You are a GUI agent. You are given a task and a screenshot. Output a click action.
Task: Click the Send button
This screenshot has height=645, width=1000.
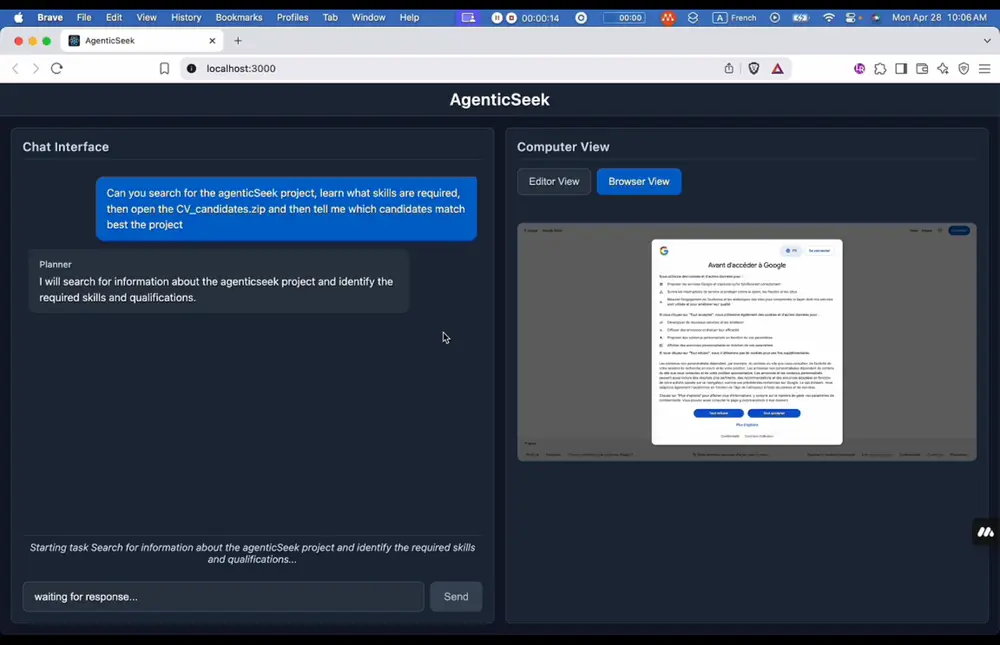[456, 596]
